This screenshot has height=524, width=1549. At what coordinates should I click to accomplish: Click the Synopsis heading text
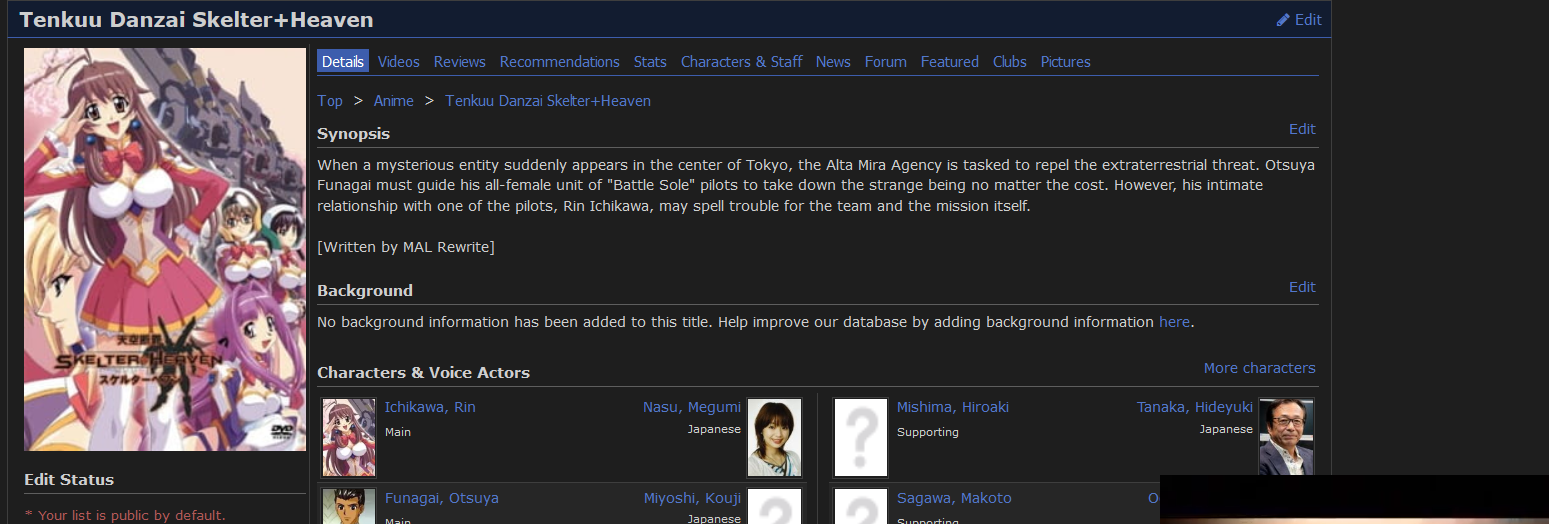pos(353,133)
